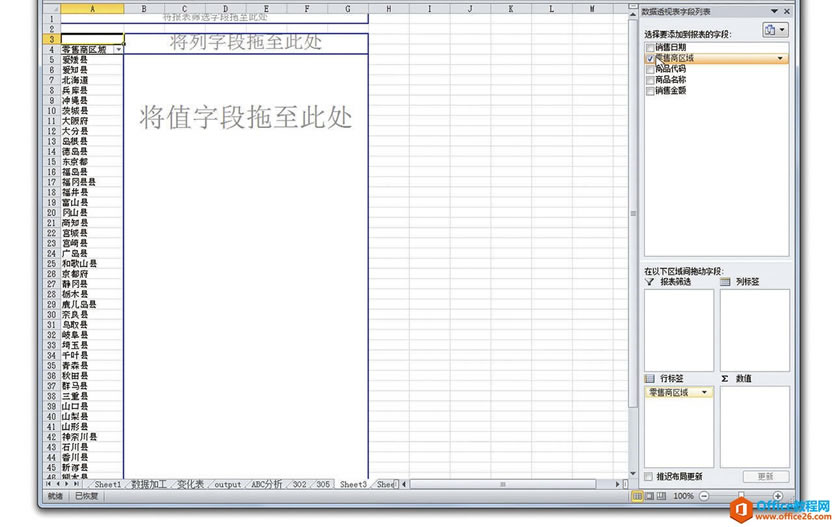835x527 pixels.
Task: Click vertical scrollbar down arrow
Action: click(633, 473)
